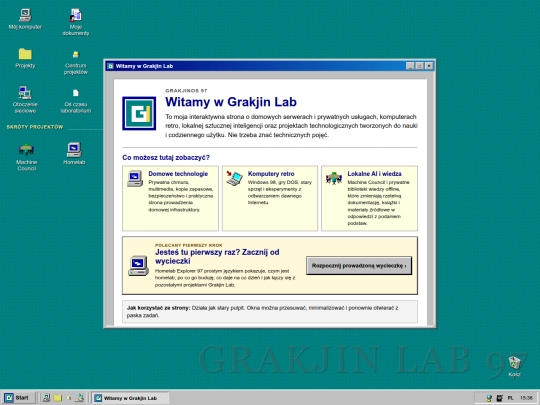Click the folder quick-launch icon in taskbar

[58, 398]
